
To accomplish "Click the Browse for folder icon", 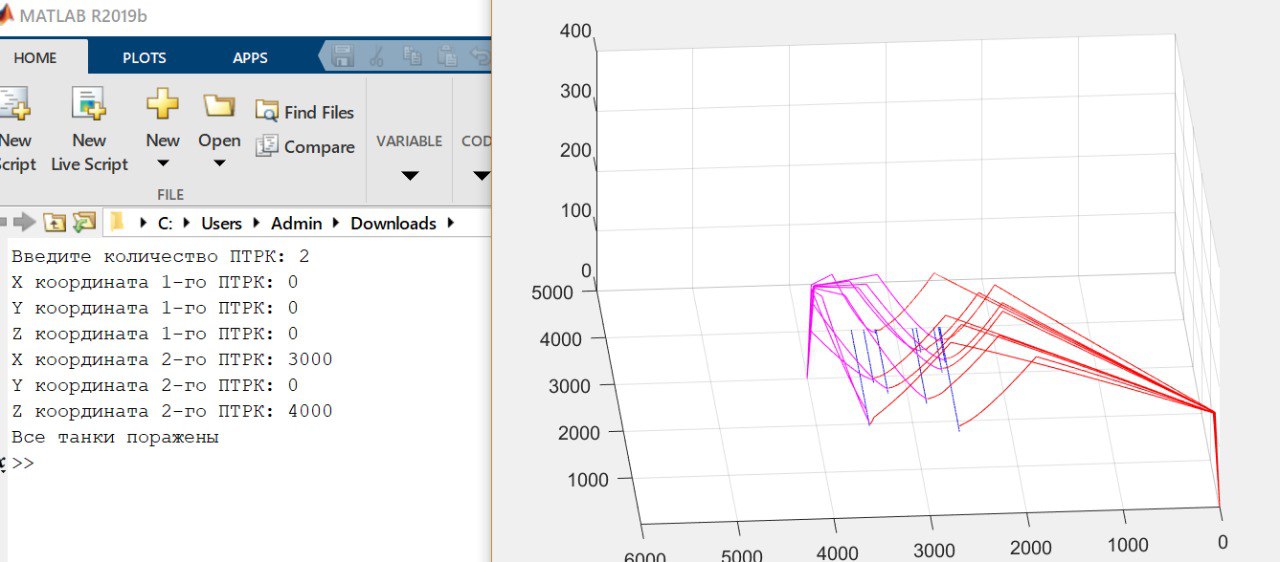I will click(84, 223).
